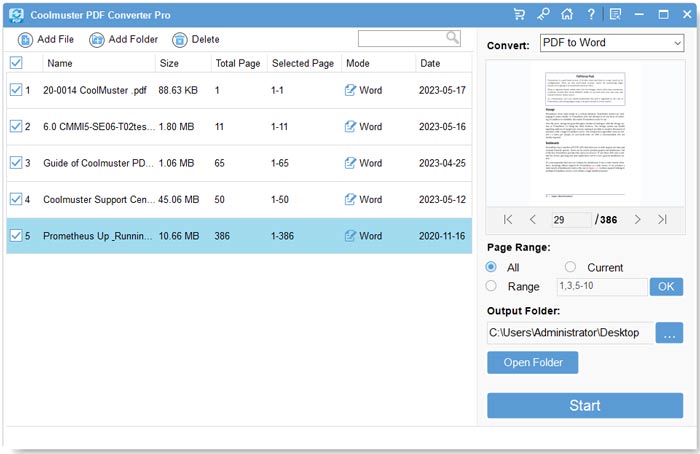The image size is (700, 454).
Task: Select the All page range option
Action: pyautogui.click(x=491, y=267)
